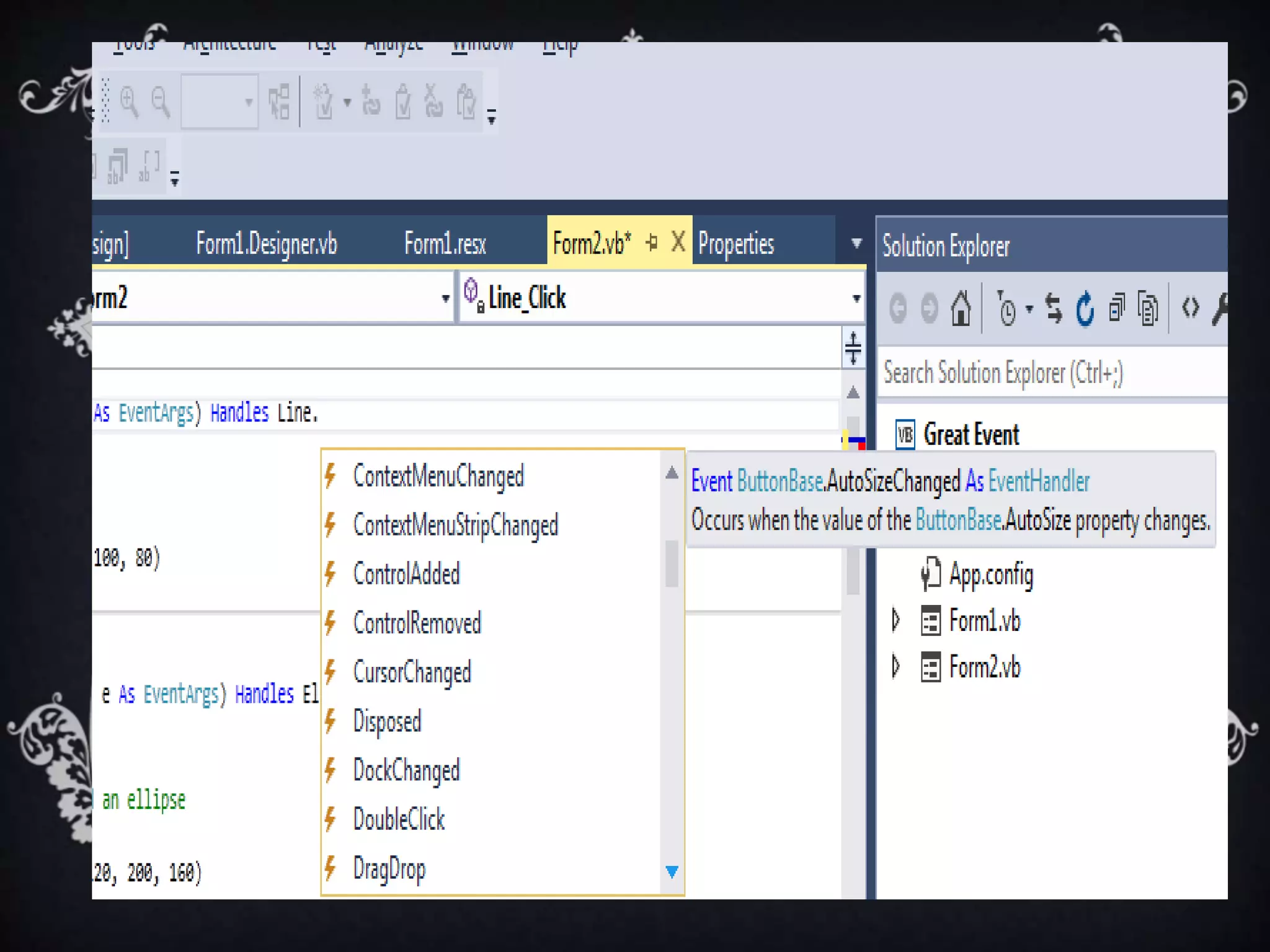This screenshot has width=1270, height=952.
Task: Click the IntelliSense list scroll down arrow
Action: pyautogui.click(x=671, y=872)
